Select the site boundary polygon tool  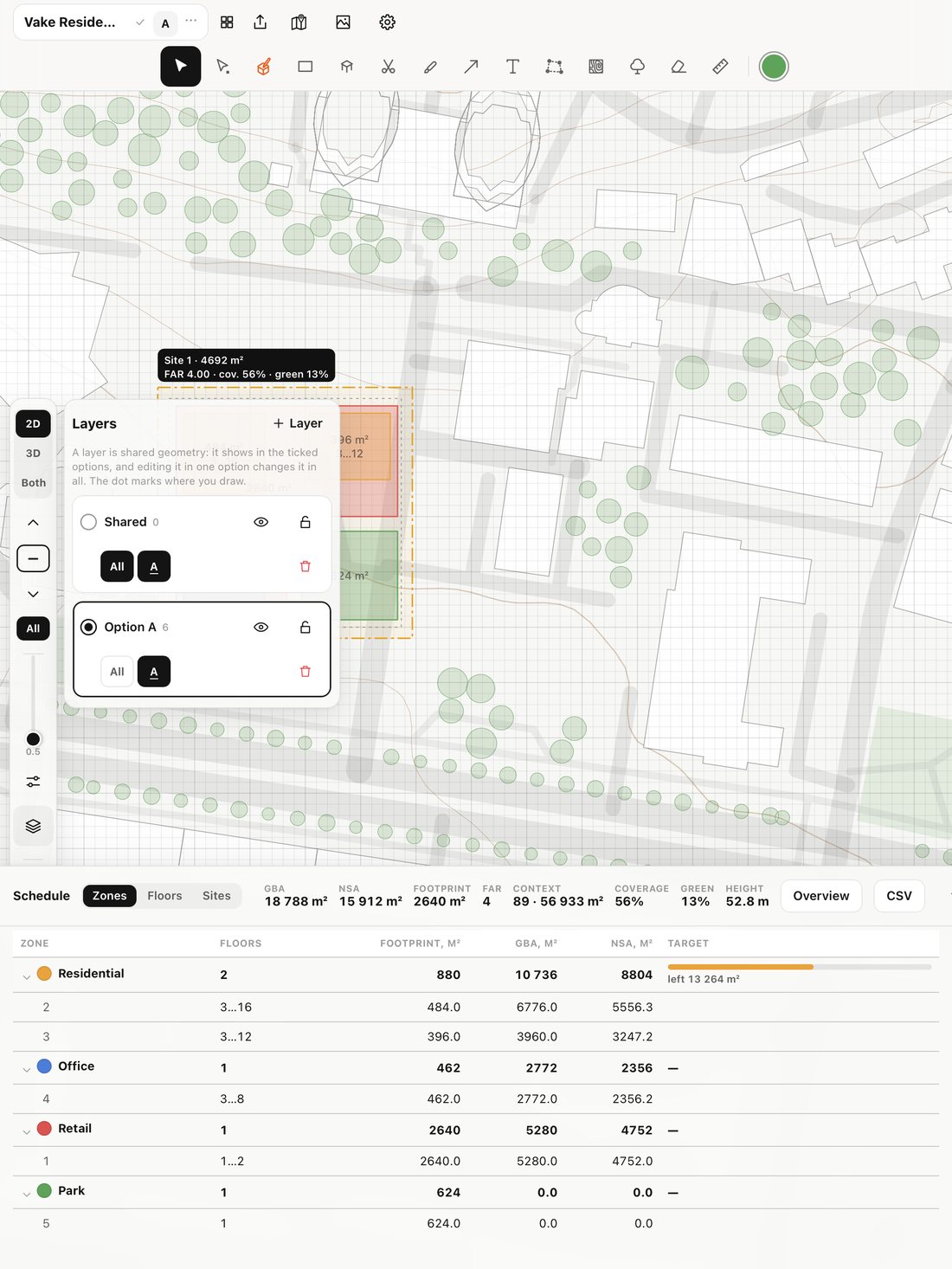554,67
